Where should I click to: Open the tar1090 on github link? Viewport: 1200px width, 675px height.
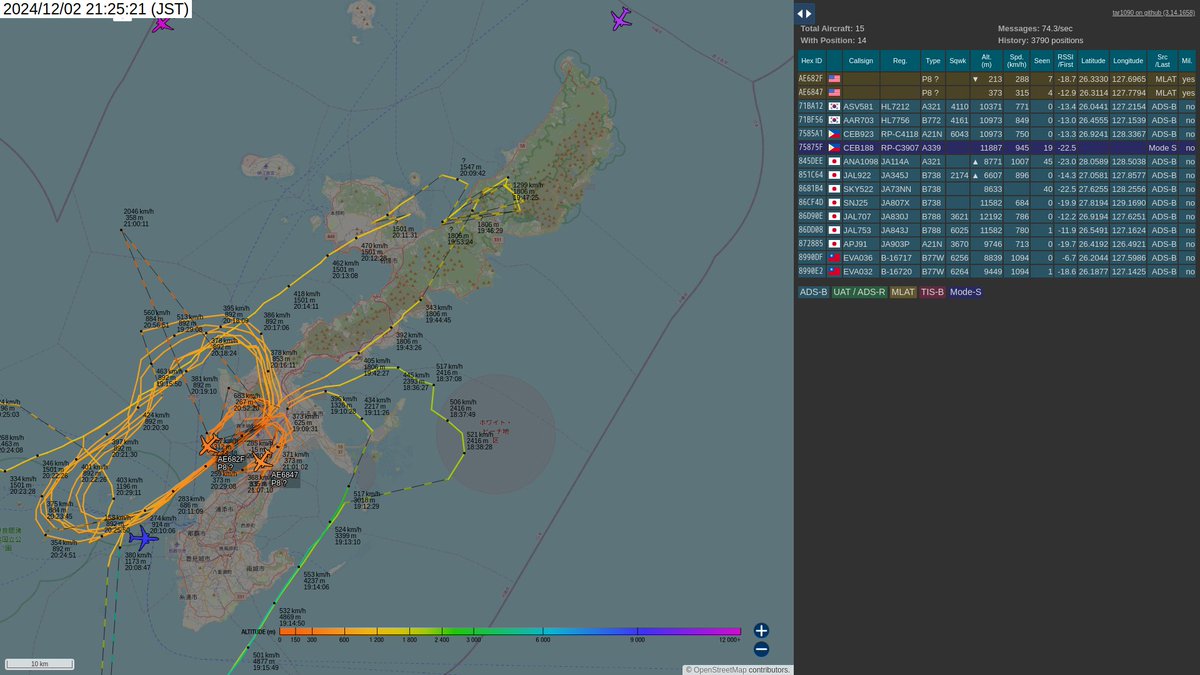[1154, 13]
